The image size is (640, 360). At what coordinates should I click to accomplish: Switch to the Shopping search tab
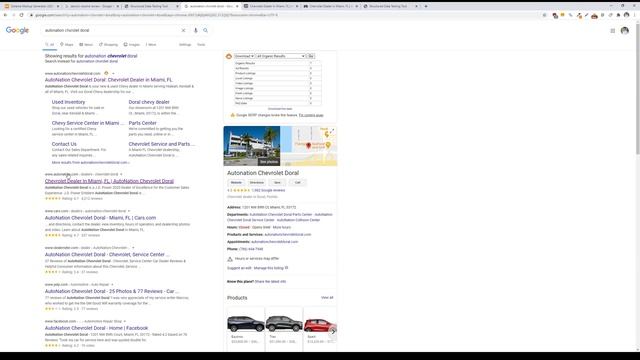tap(109, 44)
